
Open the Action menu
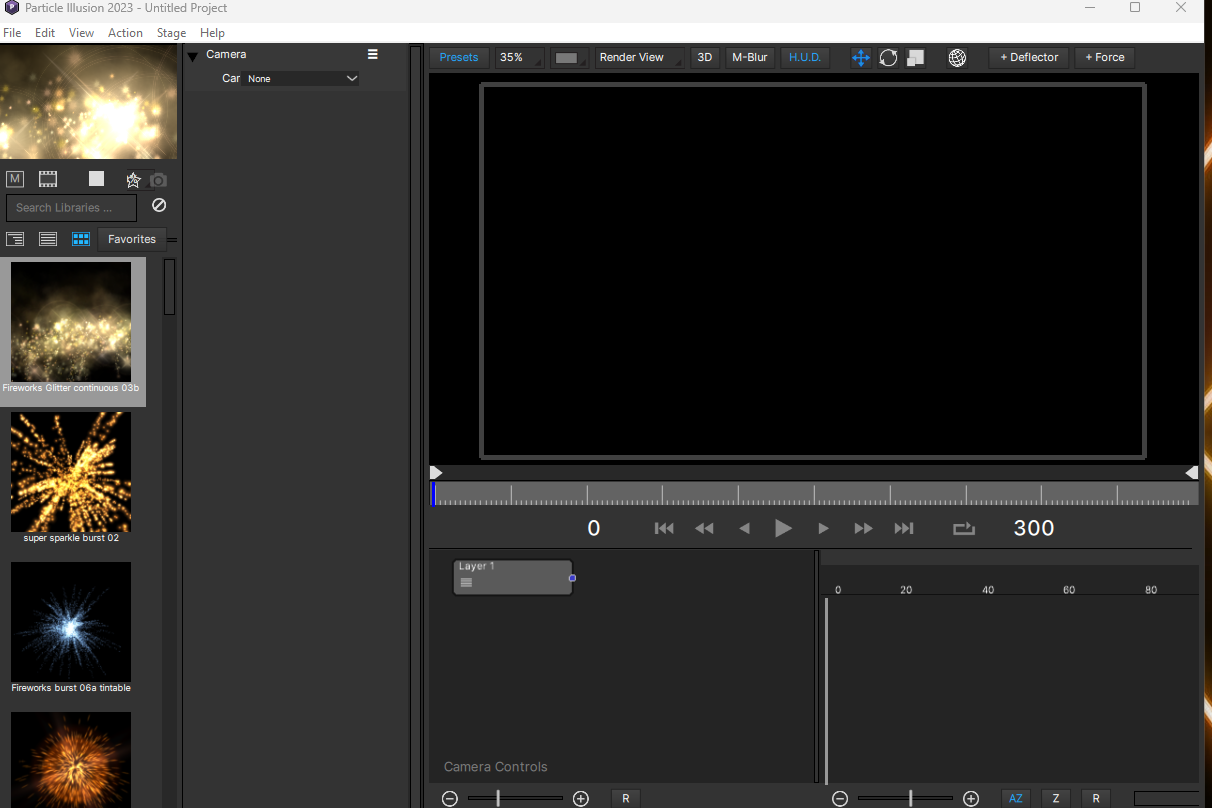pyautogui.click(x=125, y=33)
